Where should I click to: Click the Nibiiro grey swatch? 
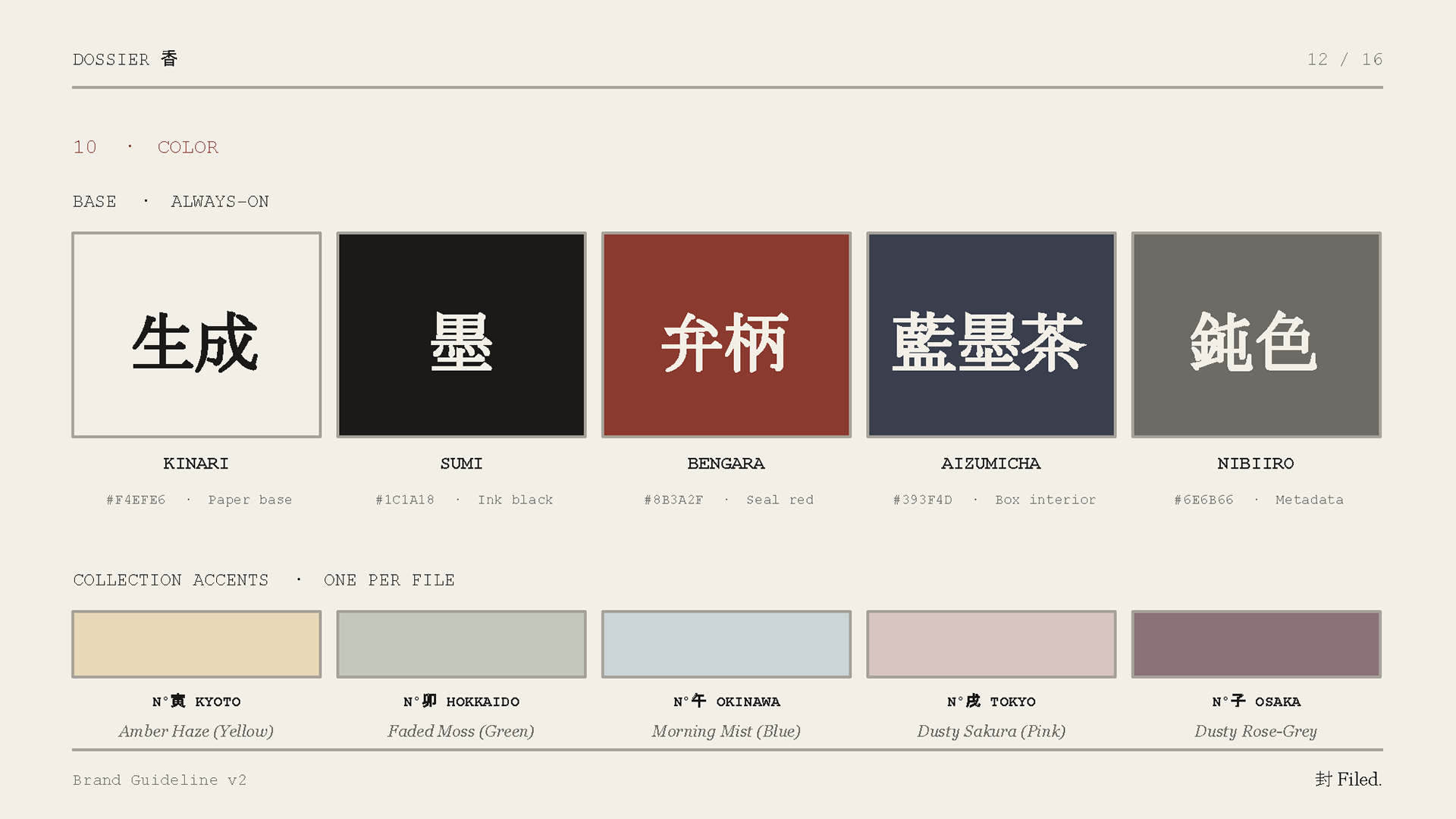click(1256, 334)
